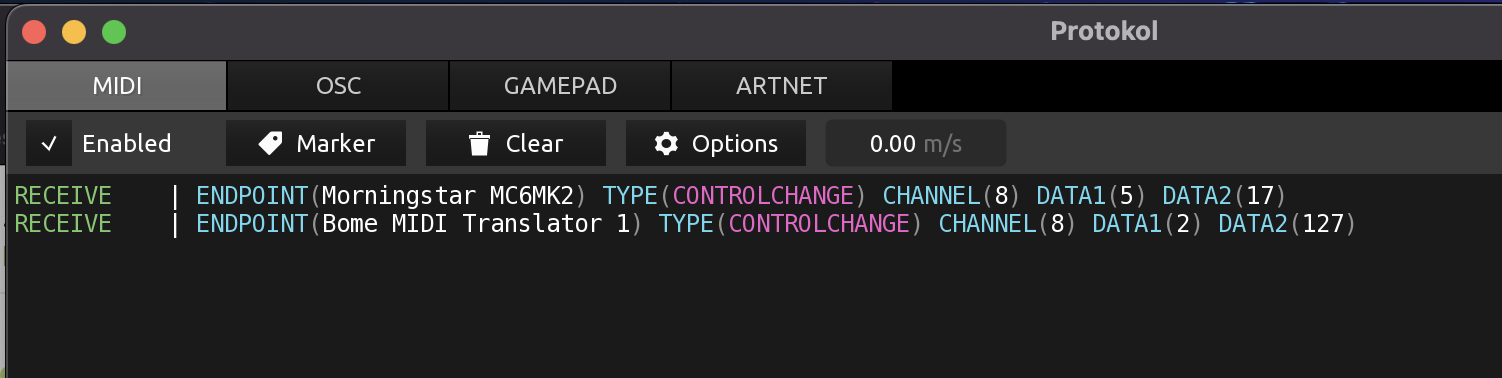Image resolution: width=1502 pixels, height=378 pixels.
Task: Clear the MIDI message log
Action: 516,144
